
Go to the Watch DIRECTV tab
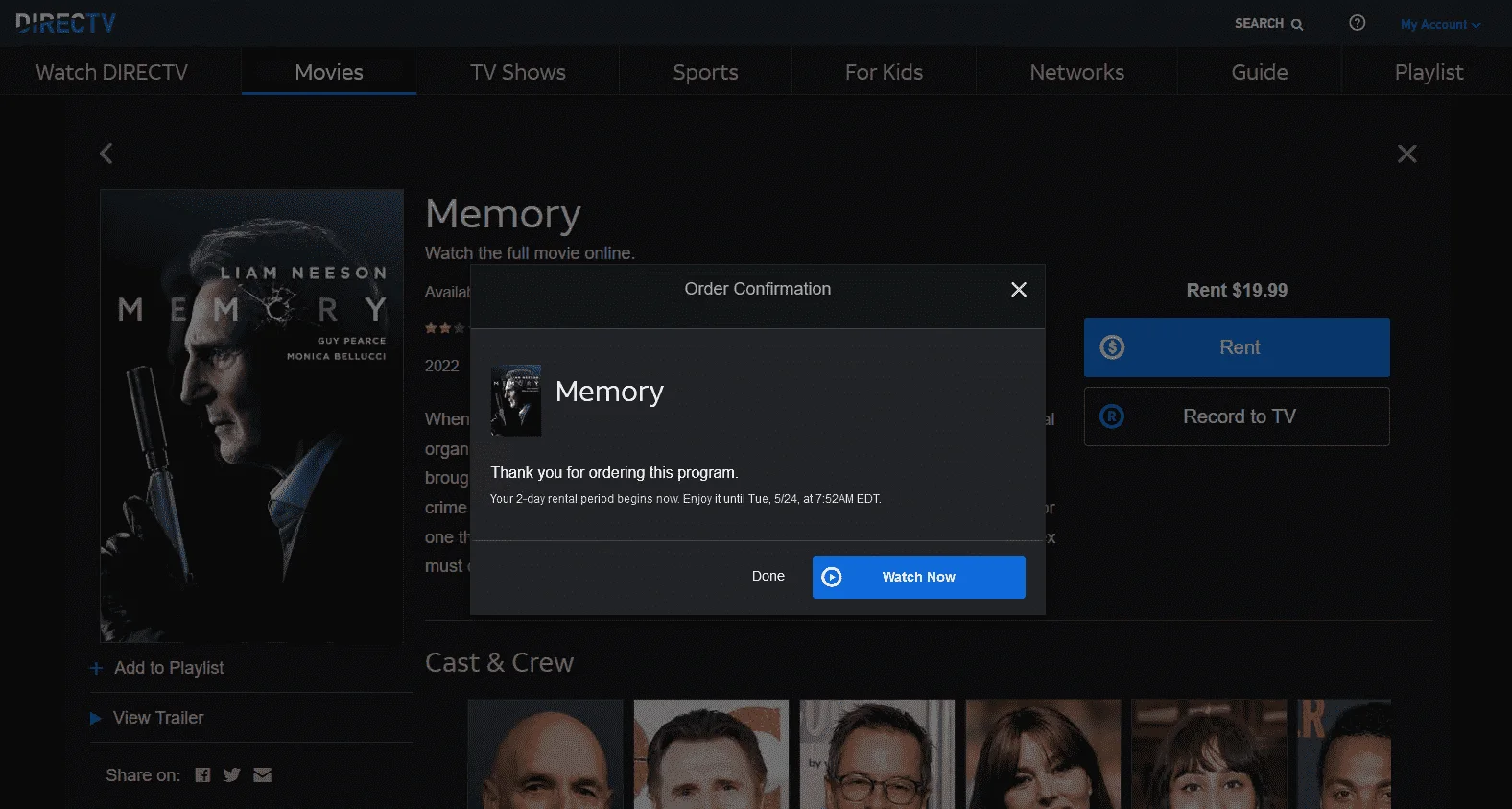tap(111, 72)
